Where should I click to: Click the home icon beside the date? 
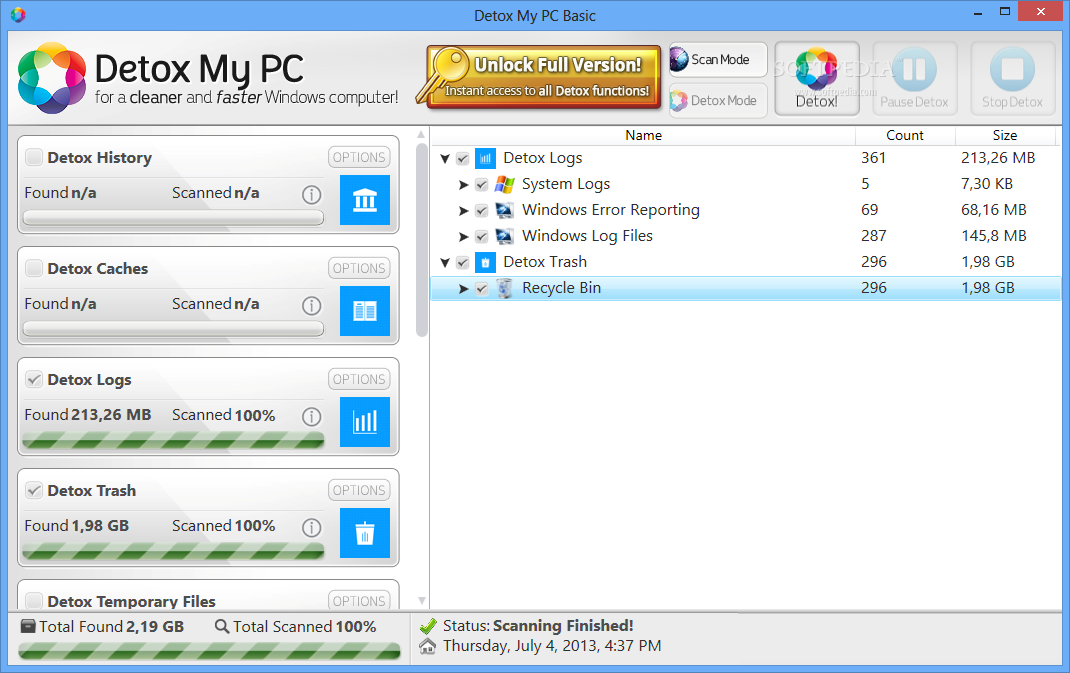pyautogui.click(x=428, y=646)
